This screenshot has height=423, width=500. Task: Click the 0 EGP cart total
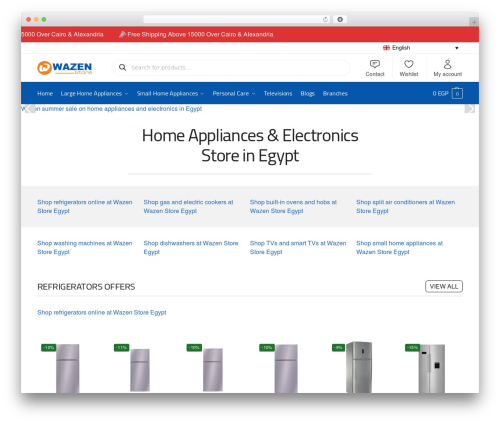point(440,94)
